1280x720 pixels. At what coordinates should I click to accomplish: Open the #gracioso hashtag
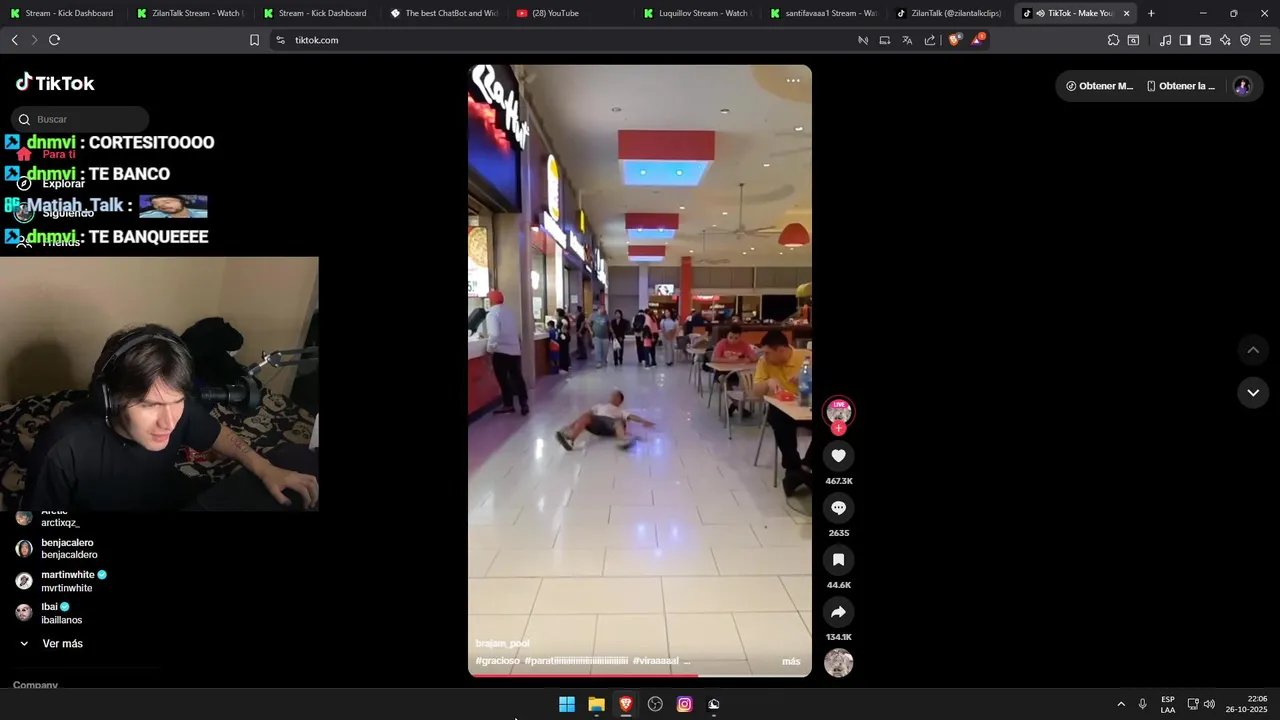click(497, 661)
